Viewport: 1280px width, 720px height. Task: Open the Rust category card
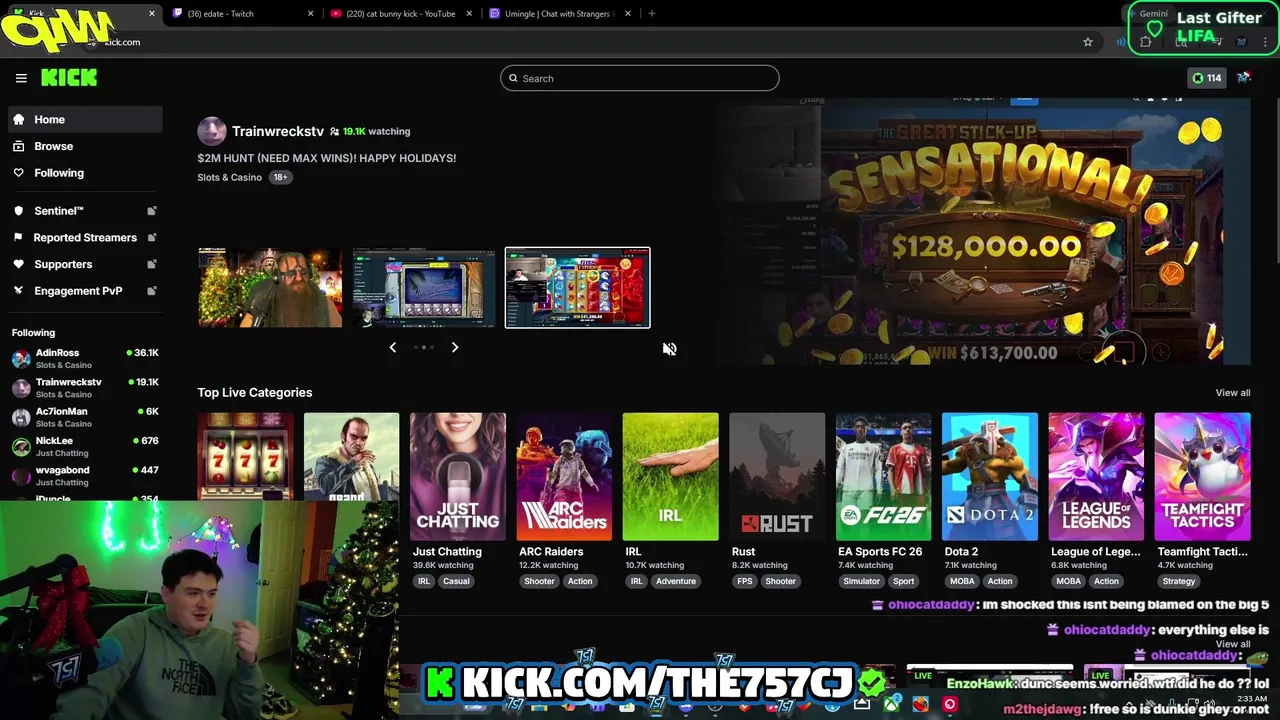coord(777,476)
